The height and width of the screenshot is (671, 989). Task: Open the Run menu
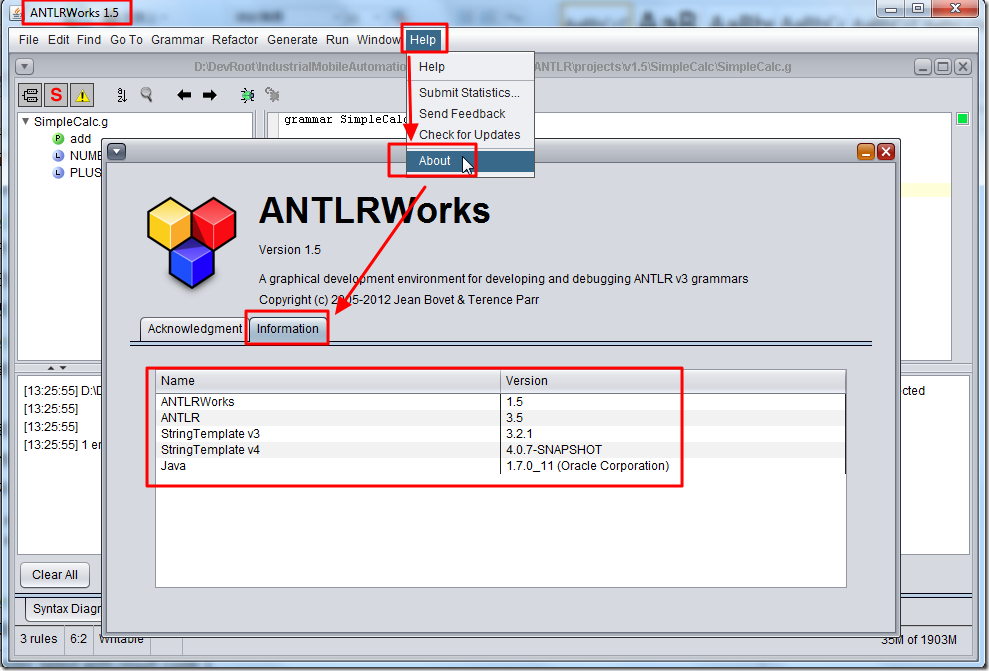point(337,40)
